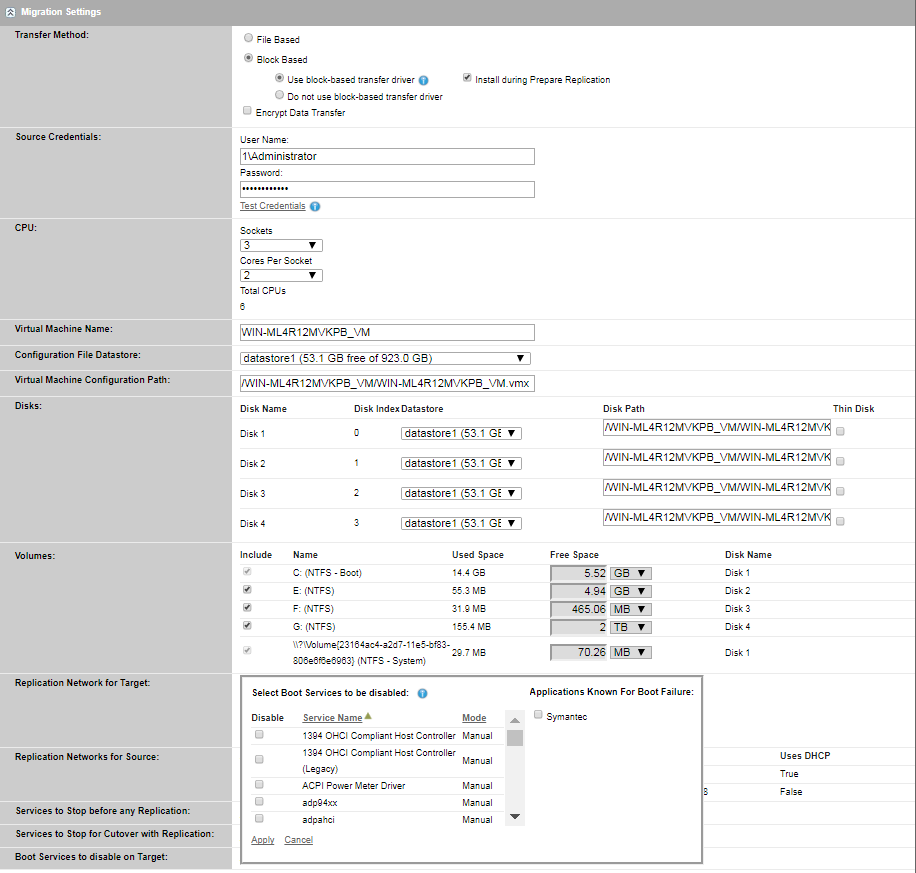
Task: Open the Cores Per Socket dropdown
Action: pyautogui.click(x=281, y=275)
